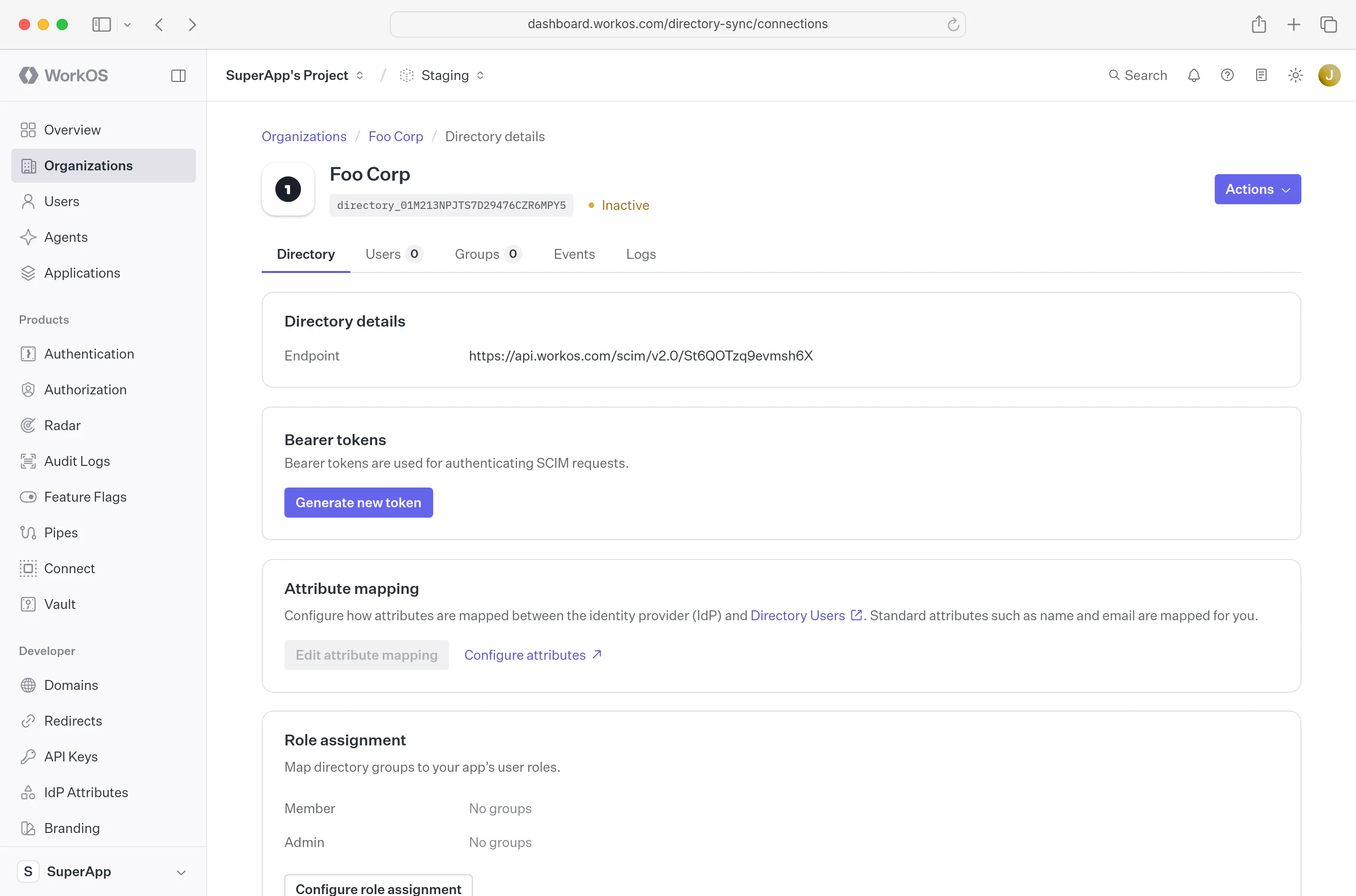
Task: Click the Search field in header
Action: [1138, 75]
